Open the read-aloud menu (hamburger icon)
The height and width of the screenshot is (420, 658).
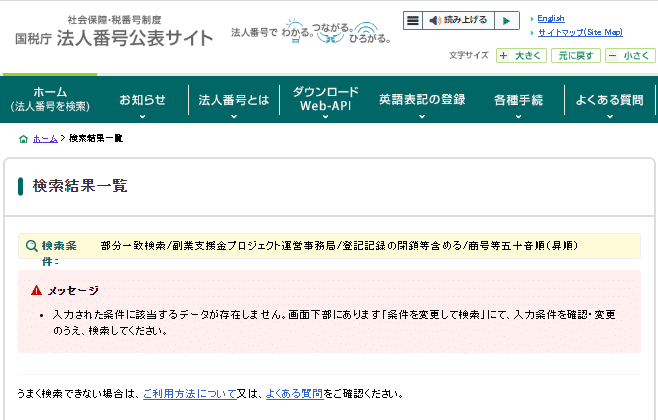point(412,20)
